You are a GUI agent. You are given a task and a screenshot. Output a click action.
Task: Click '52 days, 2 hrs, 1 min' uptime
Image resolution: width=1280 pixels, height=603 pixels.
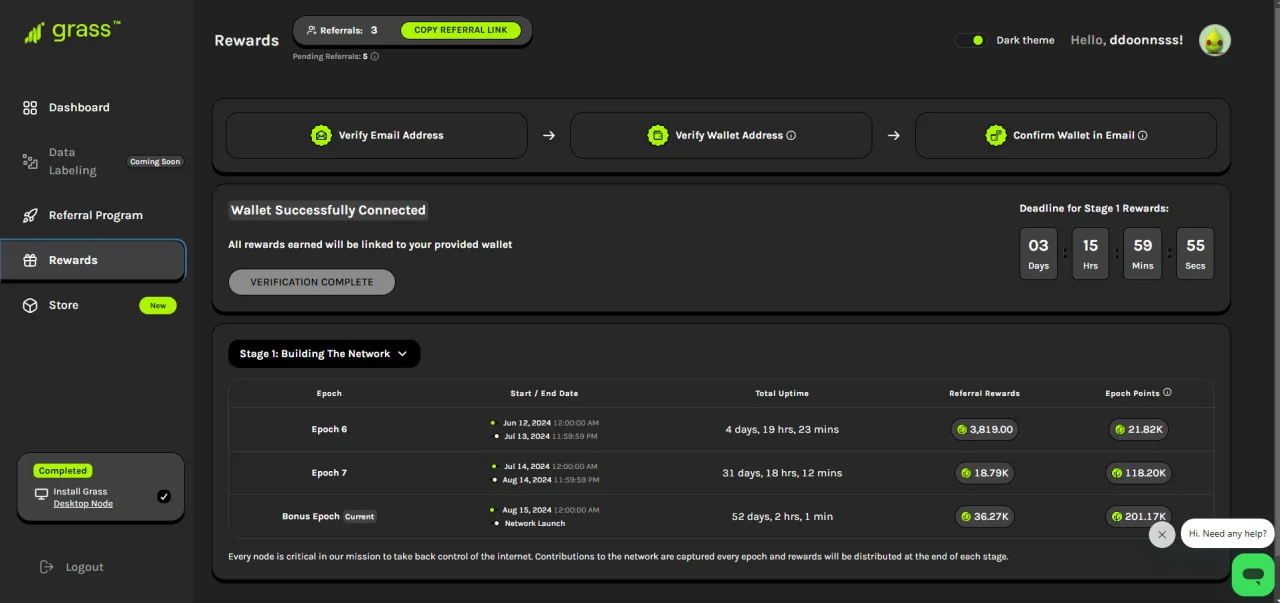tap(782, 517)
